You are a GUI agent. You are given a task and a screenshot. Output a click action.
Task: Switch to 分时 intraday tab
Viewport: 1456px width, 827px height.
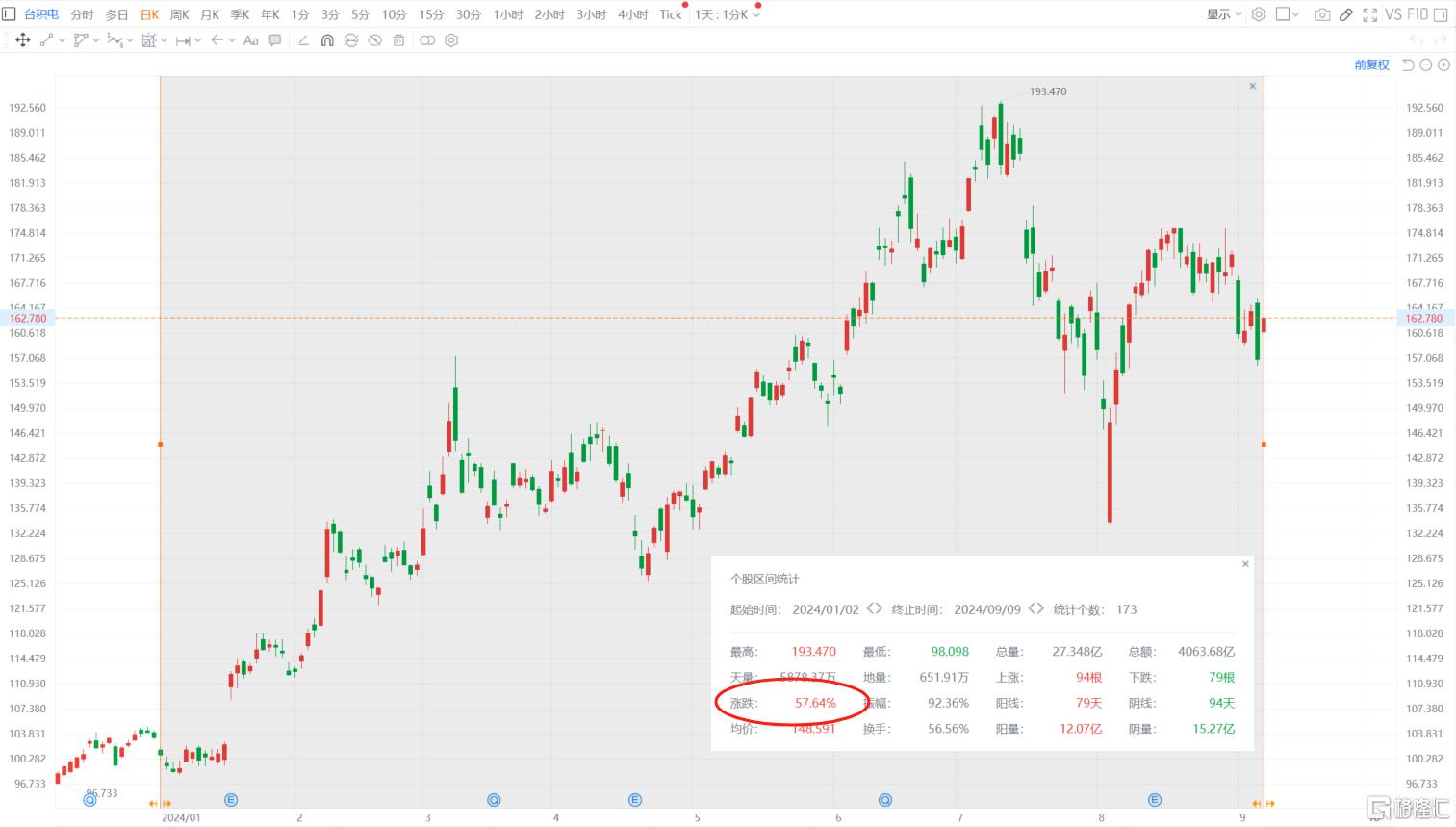click(82, 14)
